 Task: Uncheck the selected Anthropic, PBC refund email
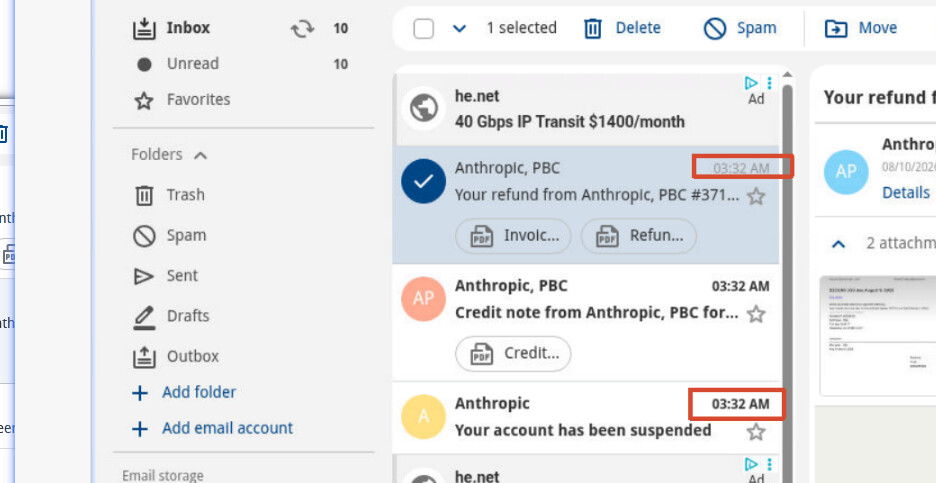click(423, 181)
